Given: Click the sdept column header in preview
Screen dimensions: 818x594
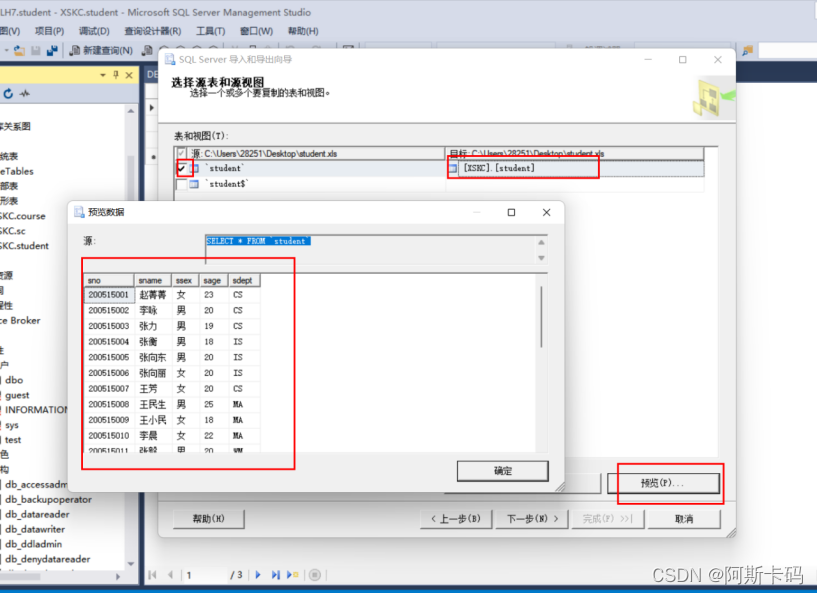Looking at the screenshot, I should [x=244, y=281].
